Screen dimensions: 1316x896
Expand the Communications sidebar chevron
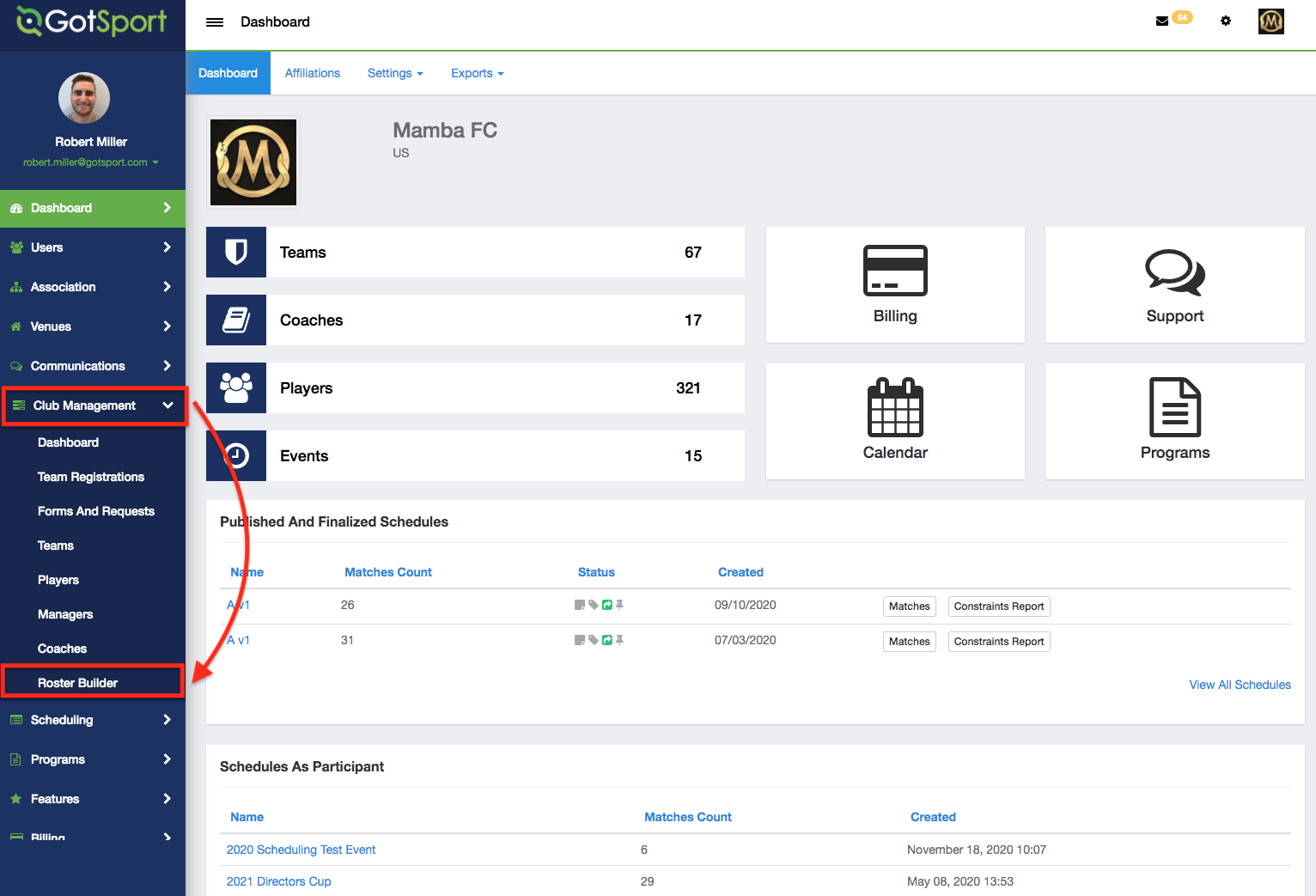pyautogui.click(x=167, y=366)
